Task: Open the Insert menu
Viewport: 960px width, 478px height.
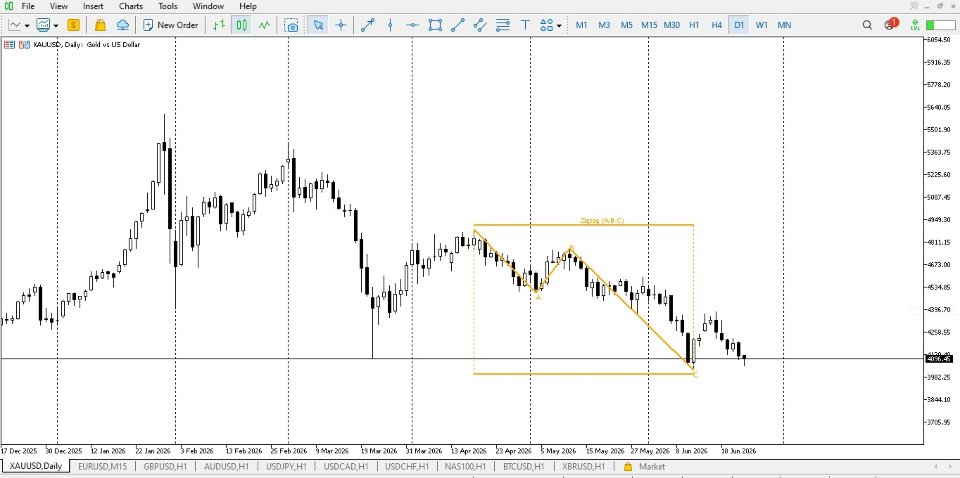Action: (93, 6)
